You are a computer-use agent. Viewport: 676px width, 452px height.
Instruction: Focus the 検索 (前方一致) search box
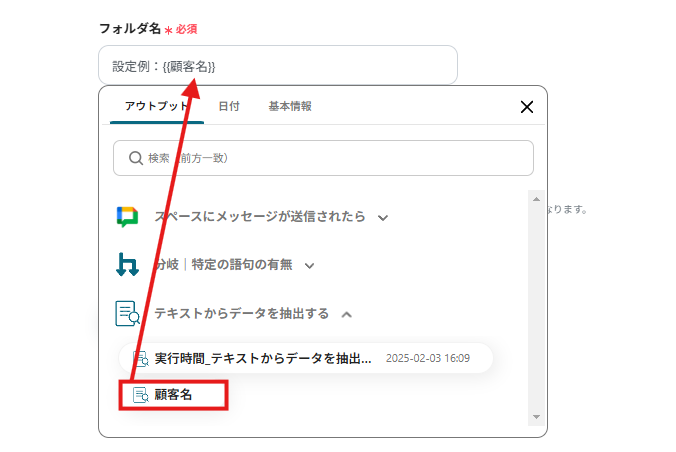[x=323, y=158]
